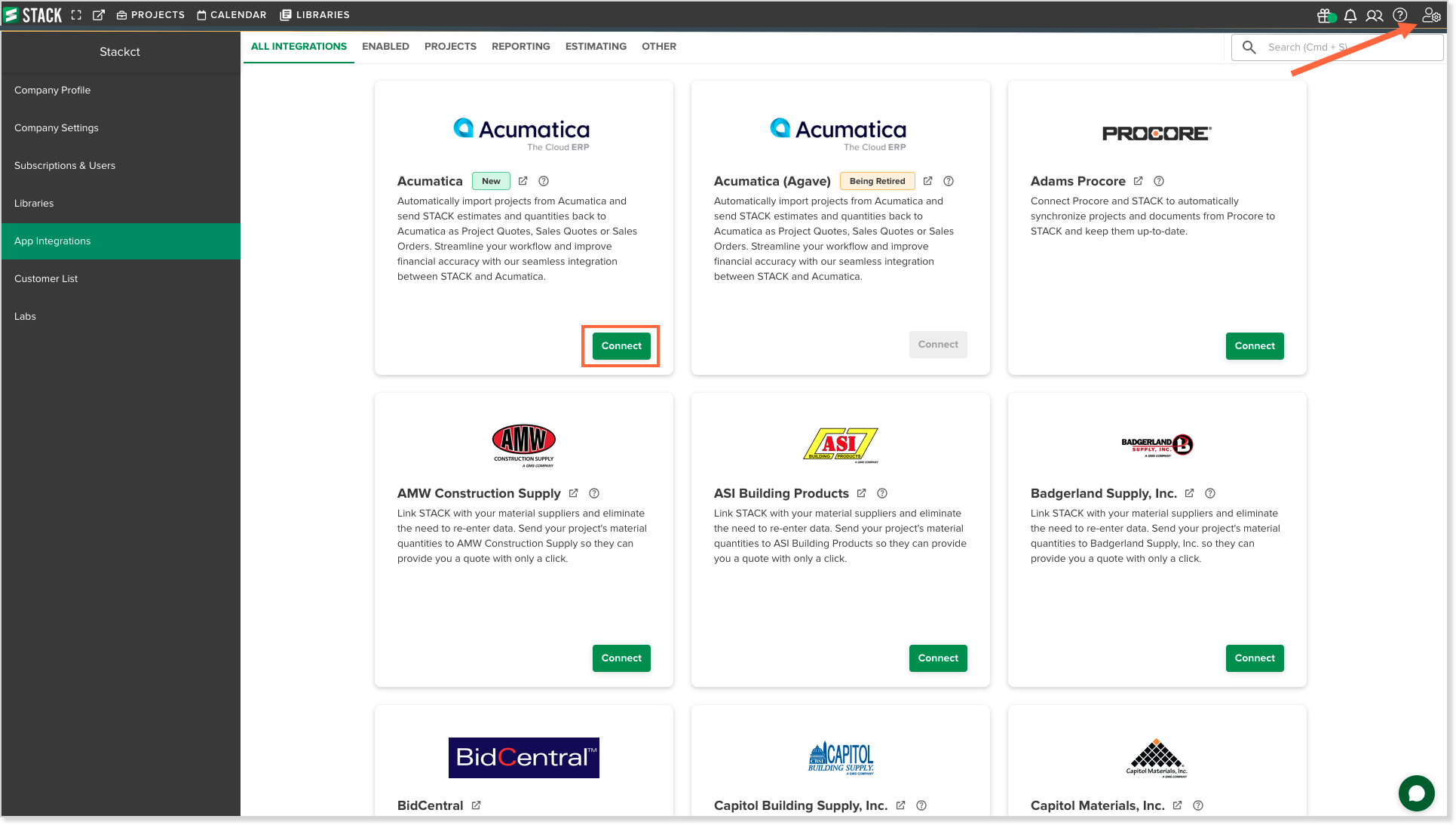The width and height of the screenshot is (1456, 825).
Task: Open Adams Procore help icon
Action: 1159,181
